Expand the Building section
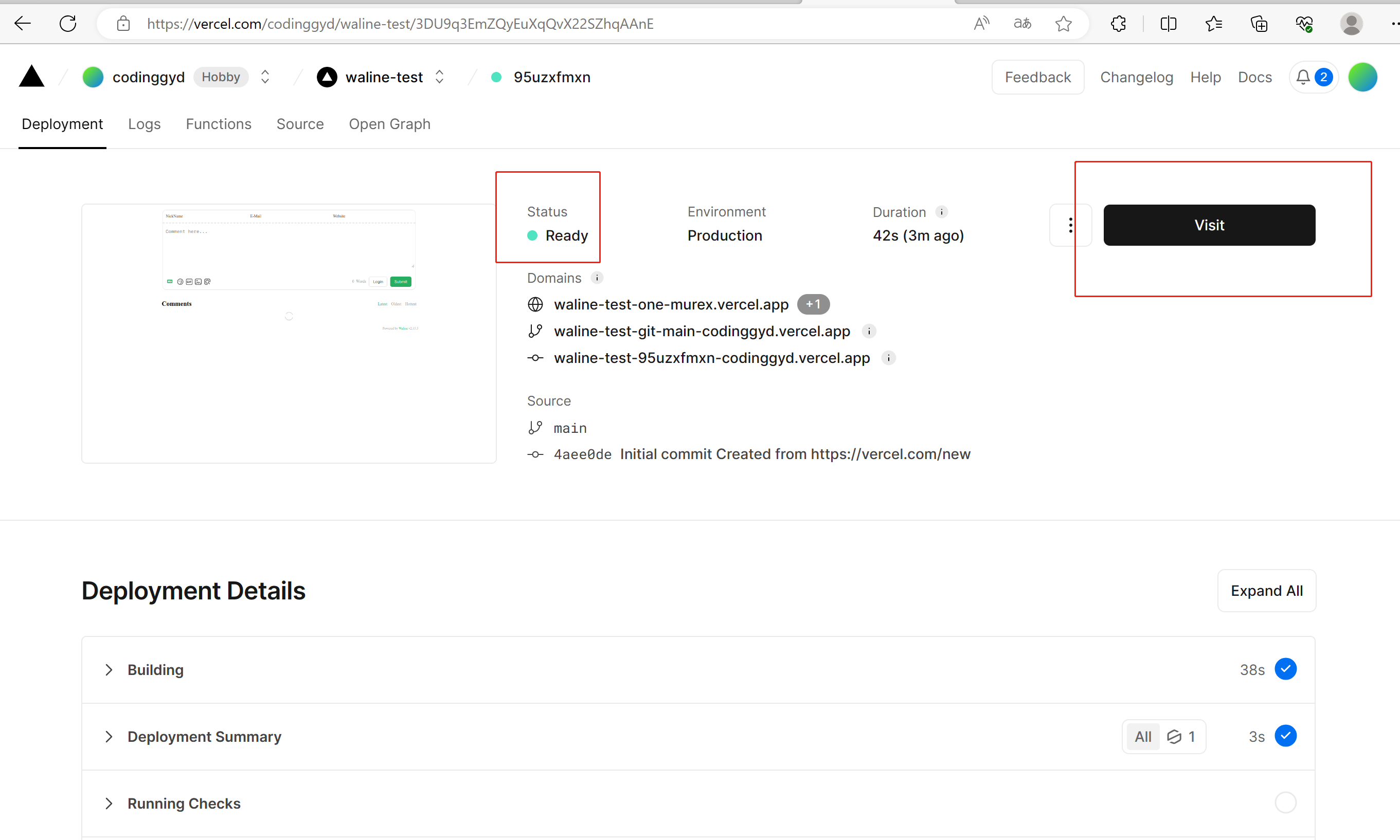 [x=155, y=670]
